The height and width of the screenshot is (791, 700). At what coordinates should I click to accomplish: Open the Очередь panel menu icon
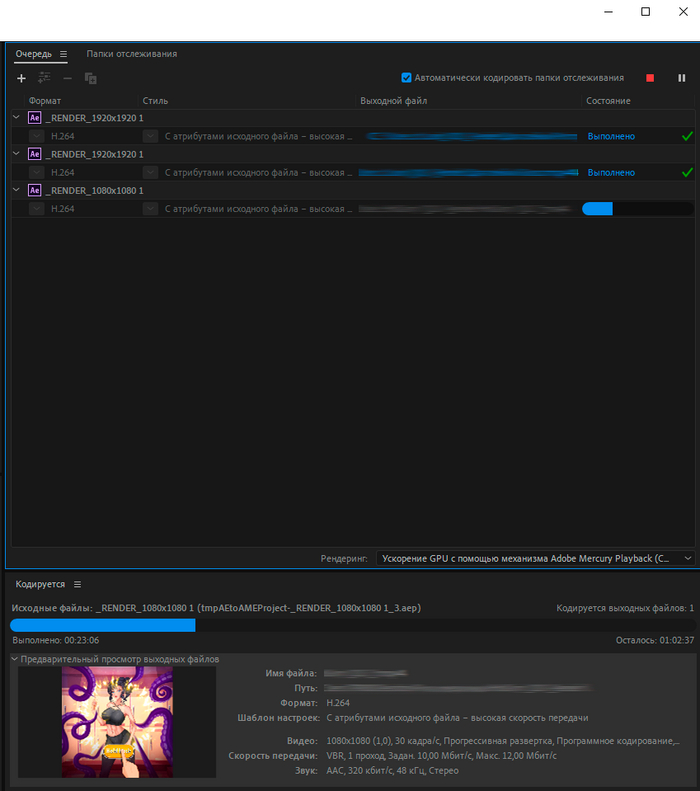click(63, 54)
